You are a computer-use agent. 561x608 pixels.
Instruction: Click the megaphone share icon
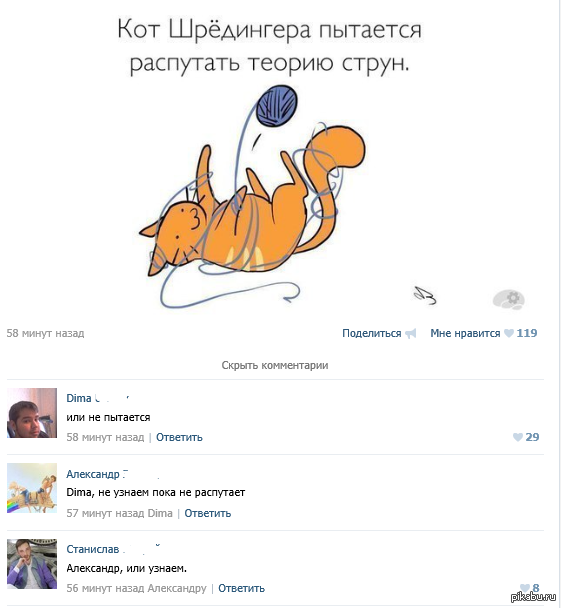[411, 333]
